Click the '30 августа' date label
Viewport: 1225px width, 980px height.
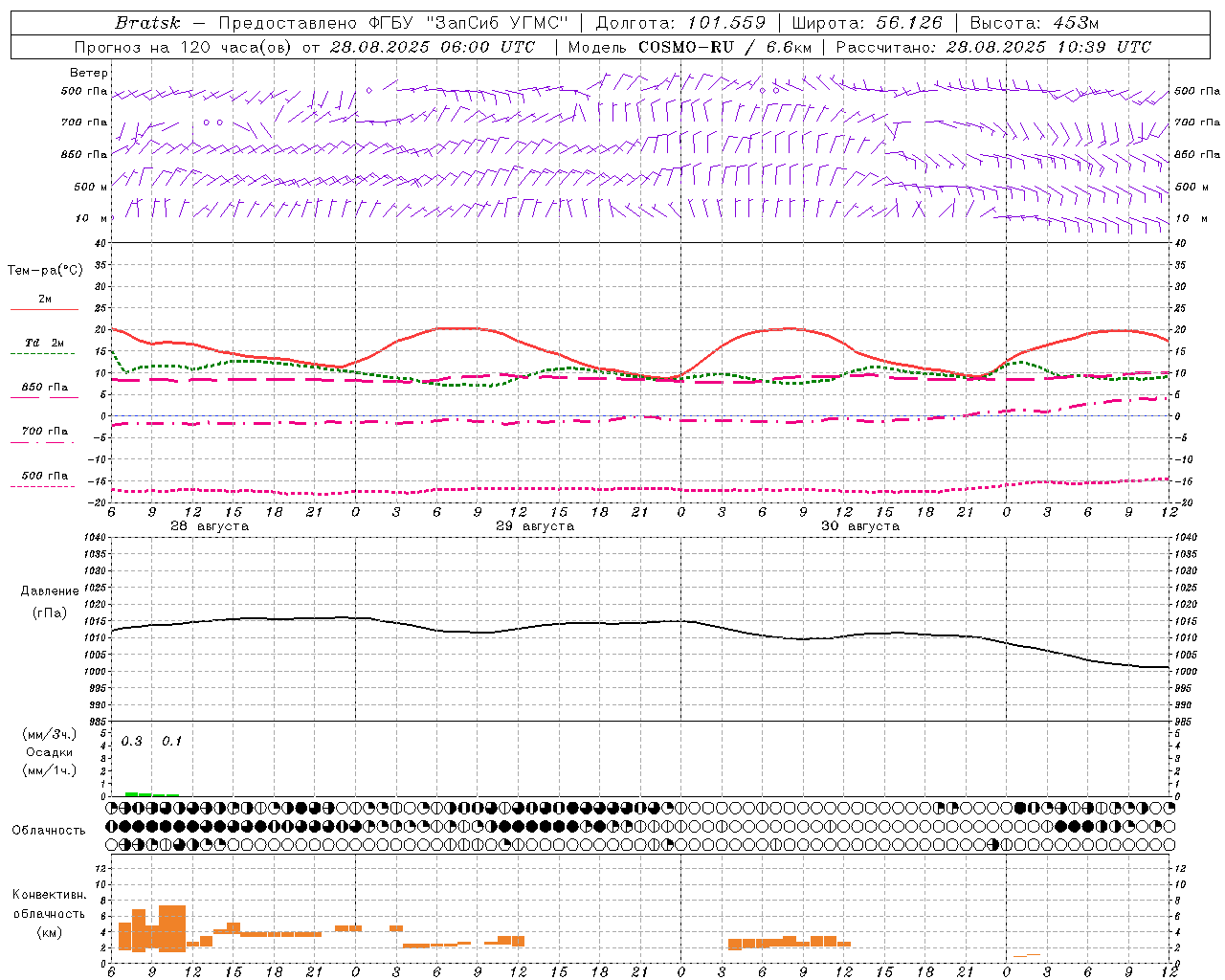point(860,526)
